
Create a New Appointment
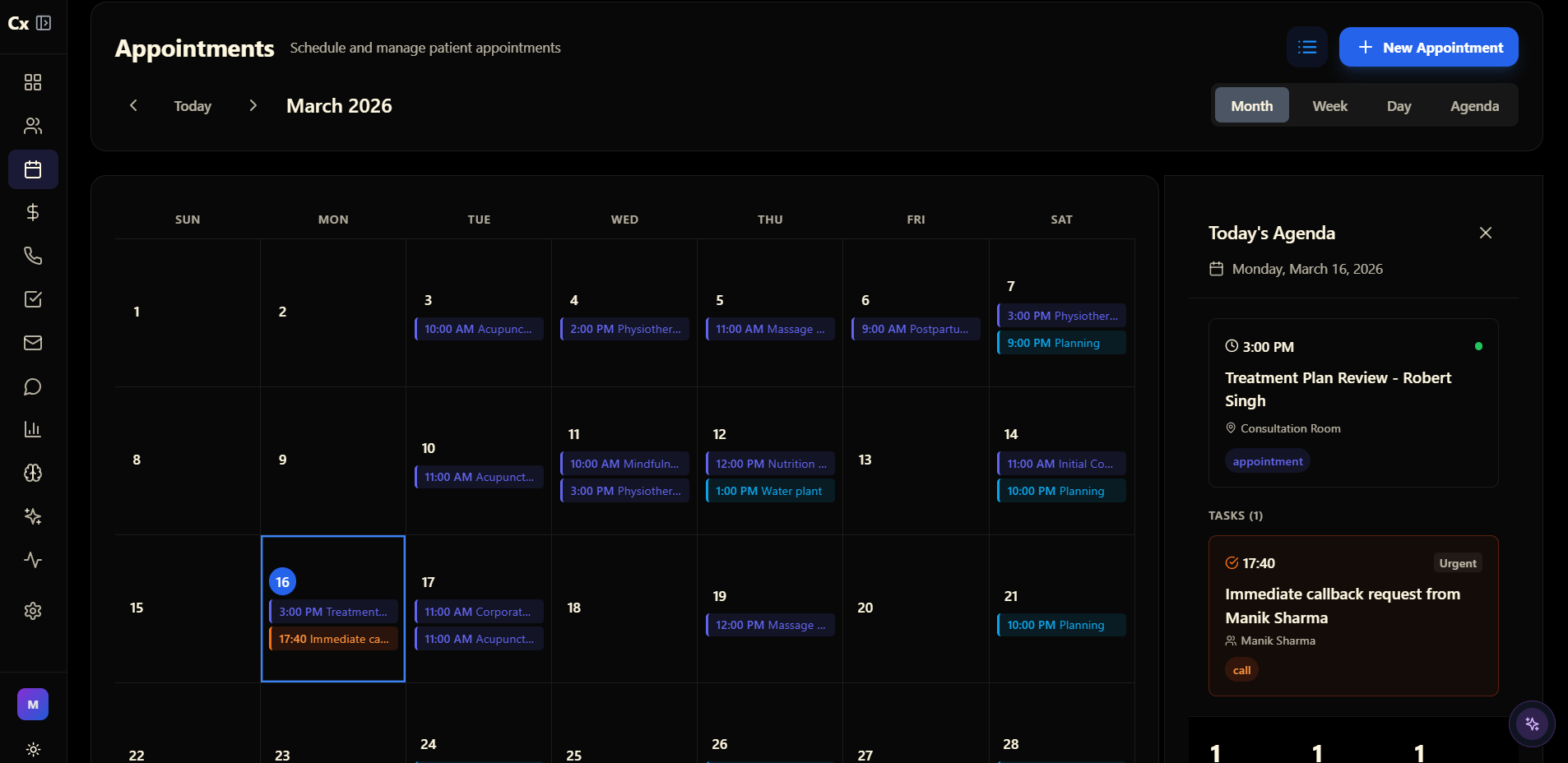point(1427,47)
